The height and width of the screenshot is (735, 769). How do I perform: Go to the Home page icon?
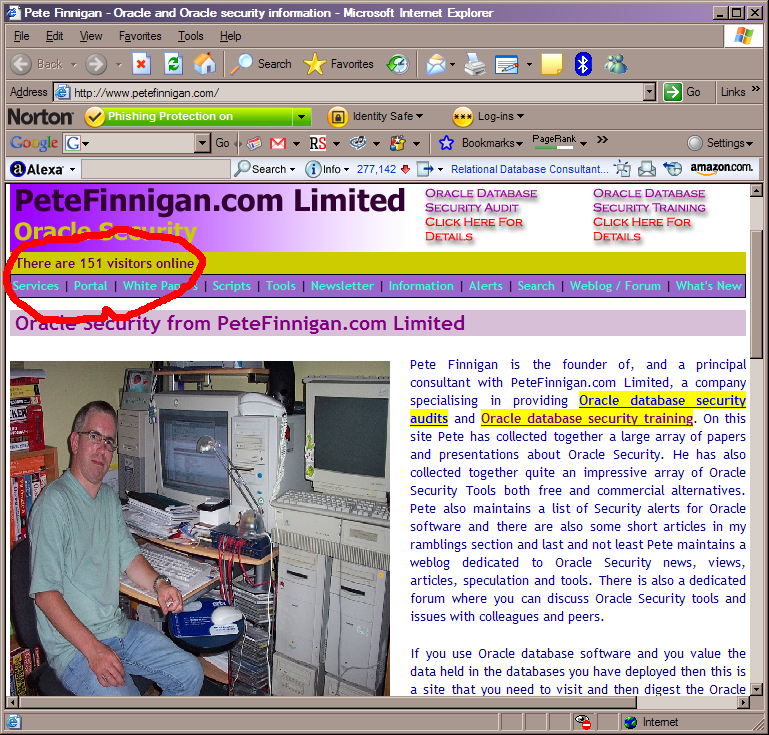click(x=205, y=64)
